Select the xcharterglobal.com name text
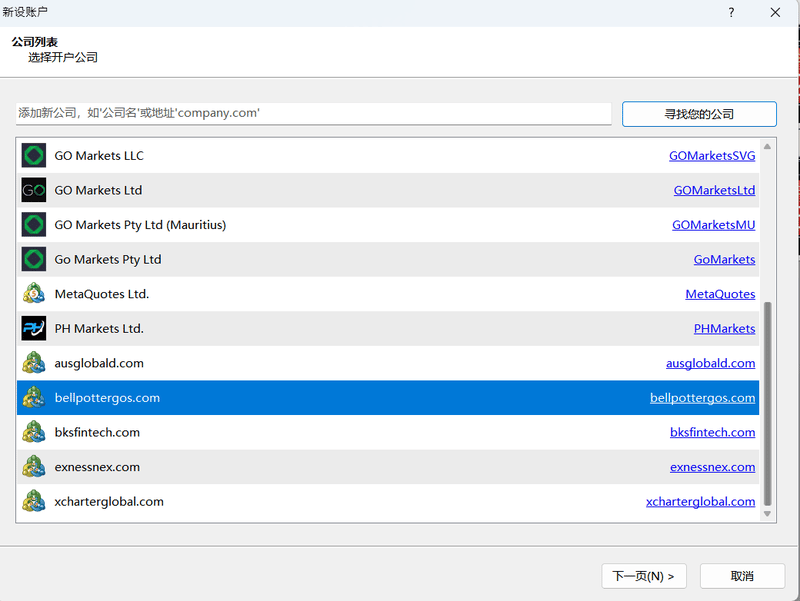800x601 pixels. click(x=109, y=502)
